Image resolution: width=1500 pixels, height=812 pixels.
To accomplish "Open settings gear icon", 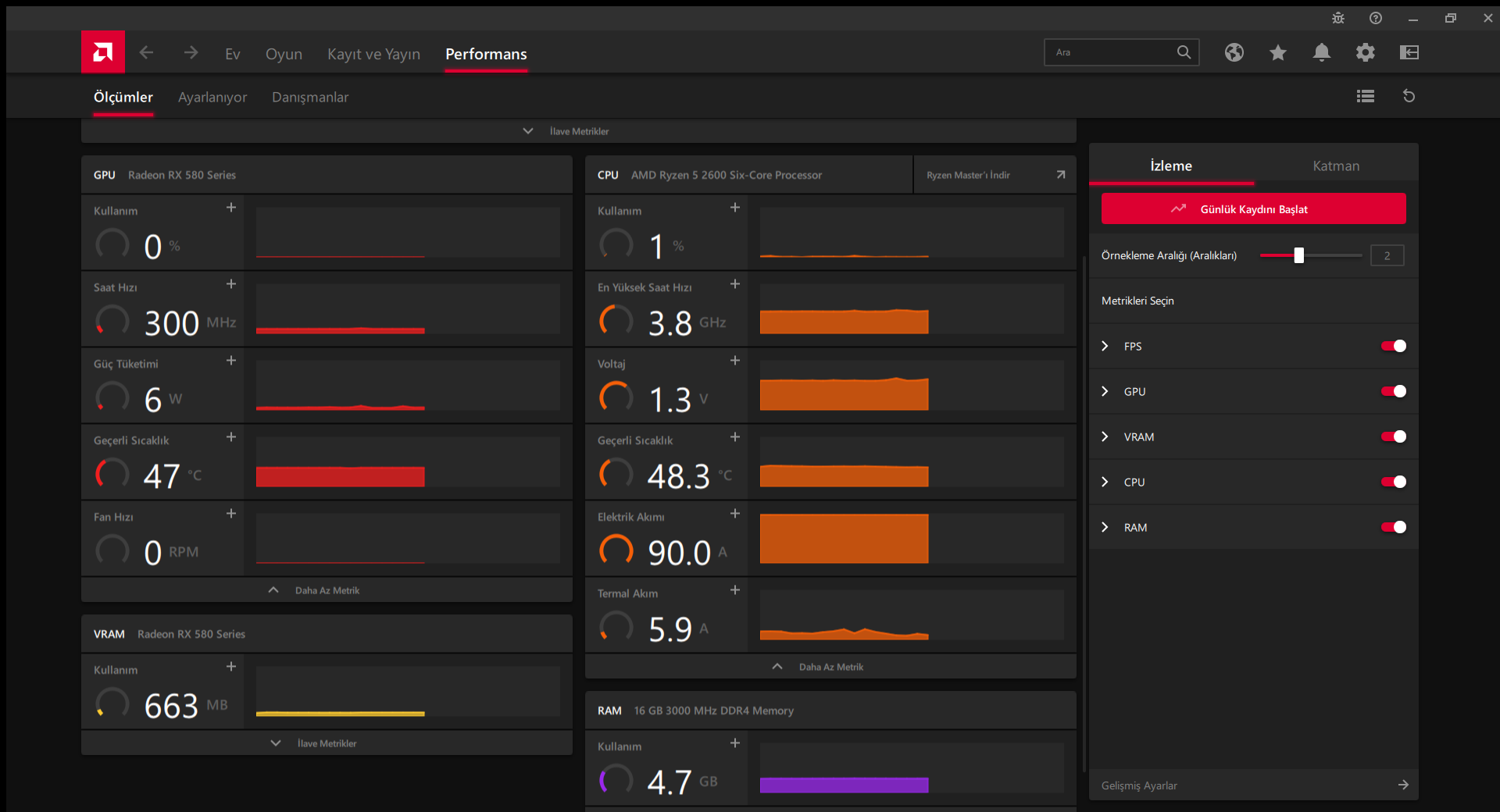I will point(1366,52).
